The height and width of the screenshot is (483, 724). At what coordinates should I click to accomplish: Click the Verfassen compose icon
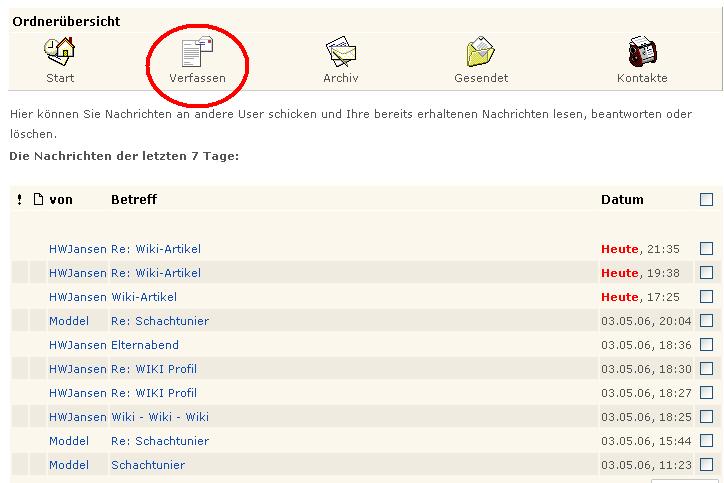point(197,51)
